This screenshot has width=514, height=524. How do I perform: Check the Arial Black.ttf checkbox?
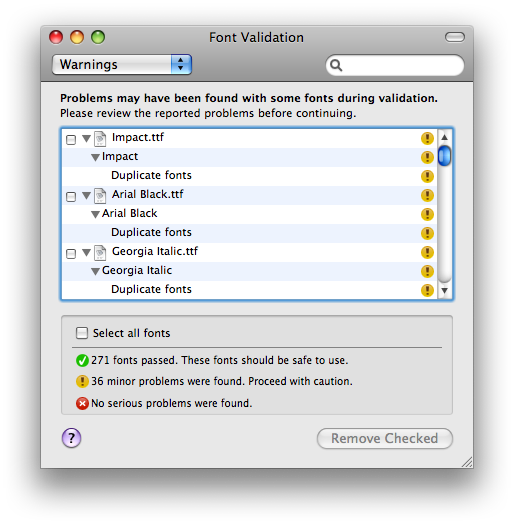point(71,197)
